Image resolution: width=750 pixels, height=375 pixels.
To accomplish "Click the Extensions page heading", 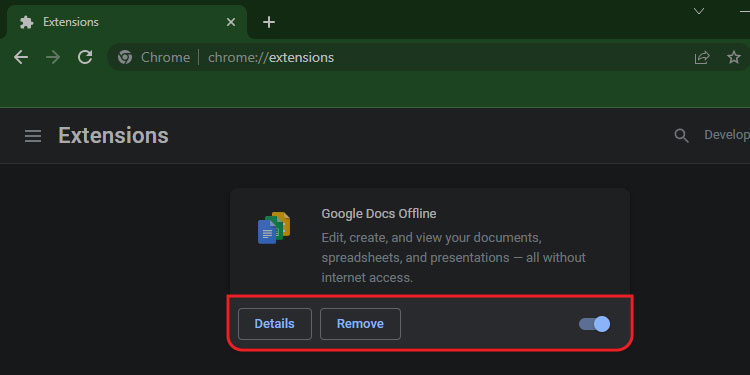I will point(113,136).
